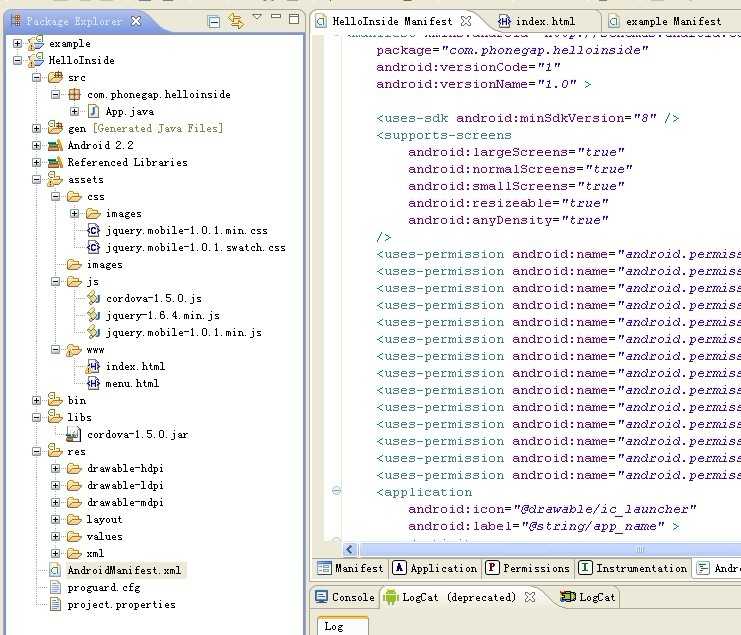Close HelloInside Manifest editor tab
The image size is (741, 635).
coord(466,21)
